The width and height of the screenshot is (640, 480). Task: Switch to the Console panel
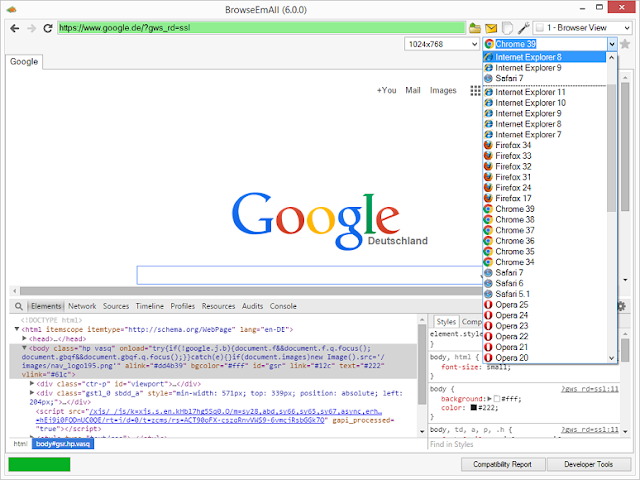click(x=283, y=306)
